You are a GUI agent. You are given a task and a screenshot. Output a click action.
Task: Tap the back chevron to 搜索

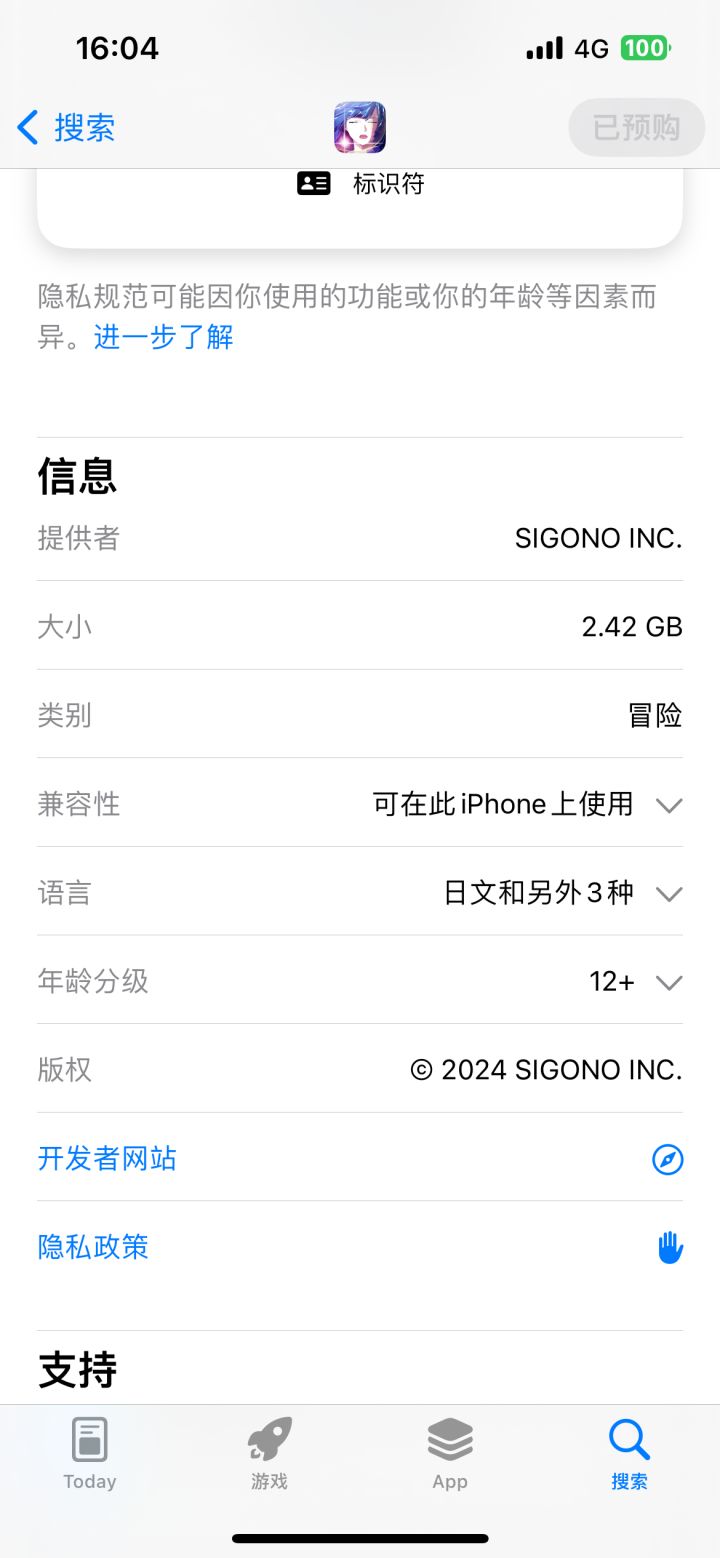point(28,128)
